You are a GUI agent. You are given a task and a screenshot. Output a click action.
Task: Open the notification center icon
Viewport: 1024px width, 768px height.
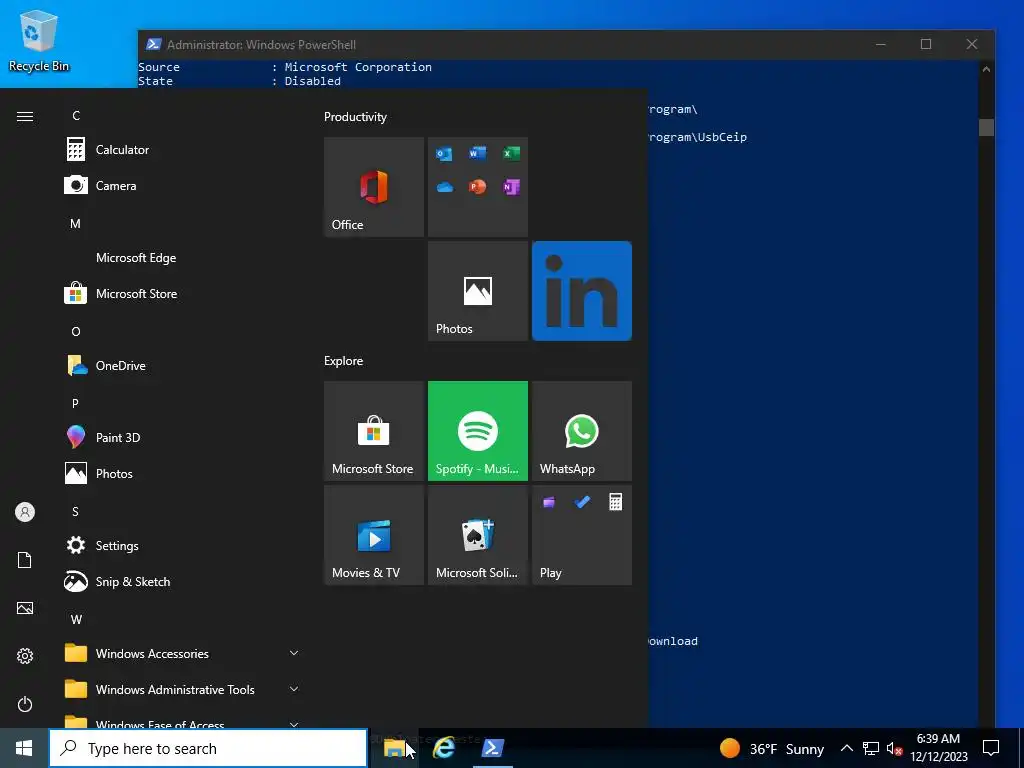(x=991, y=748)
